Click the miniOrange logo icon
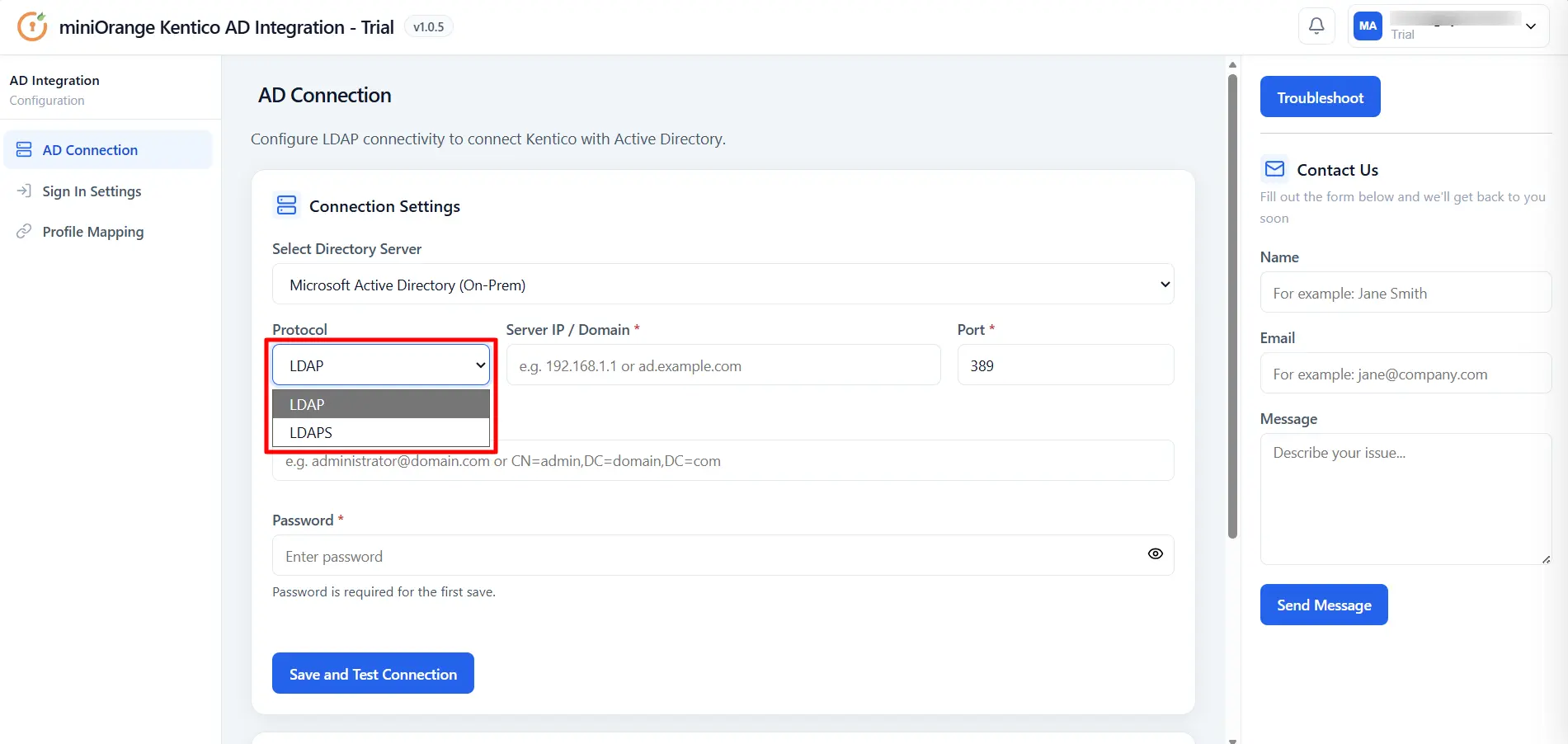 pyautogui.click(x=32, y=26)
